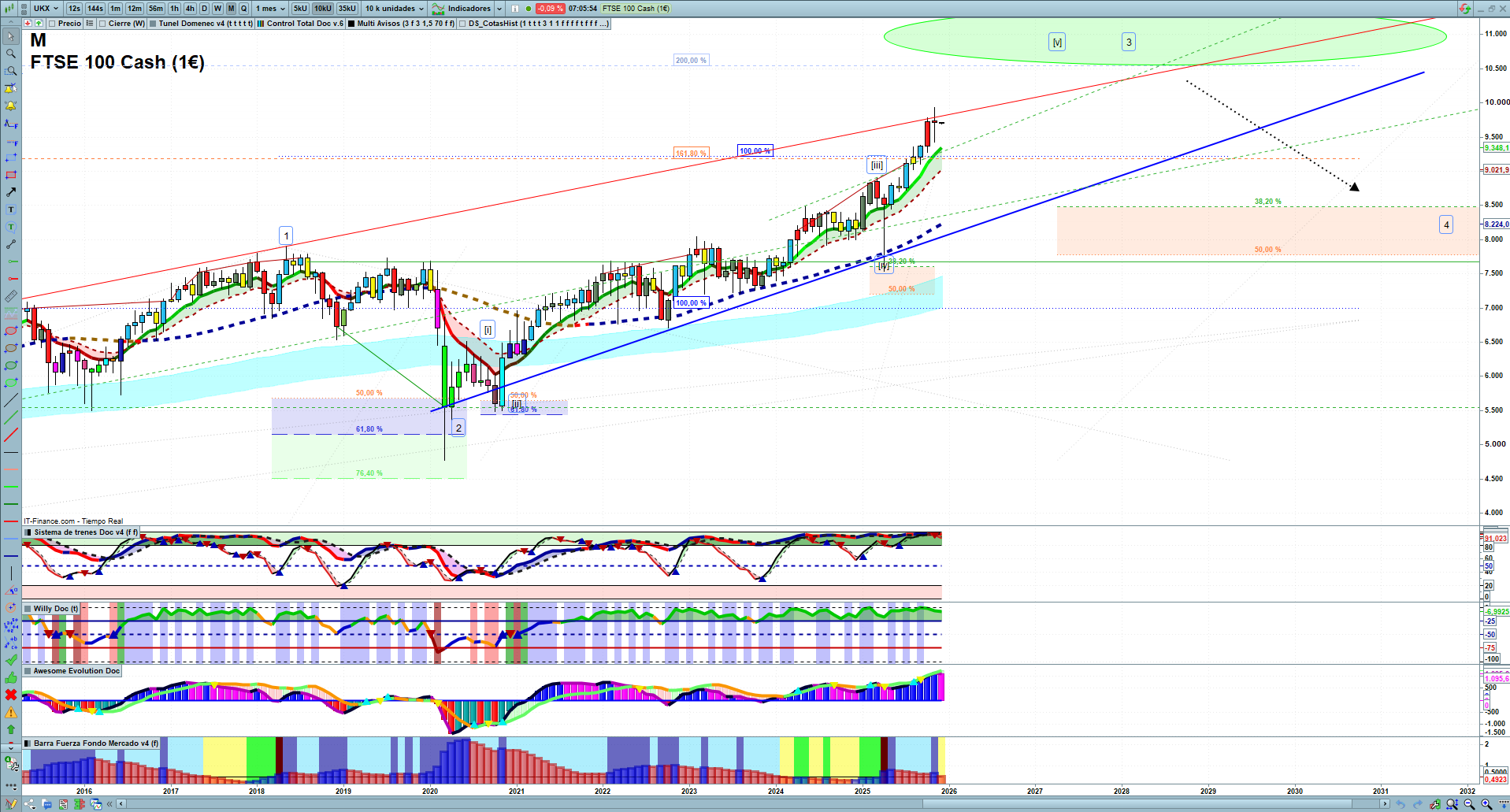Toggle the Awesome Evolution Doc checkbox
Viewport: 1510px width, 812px height.
click(28, 671)
